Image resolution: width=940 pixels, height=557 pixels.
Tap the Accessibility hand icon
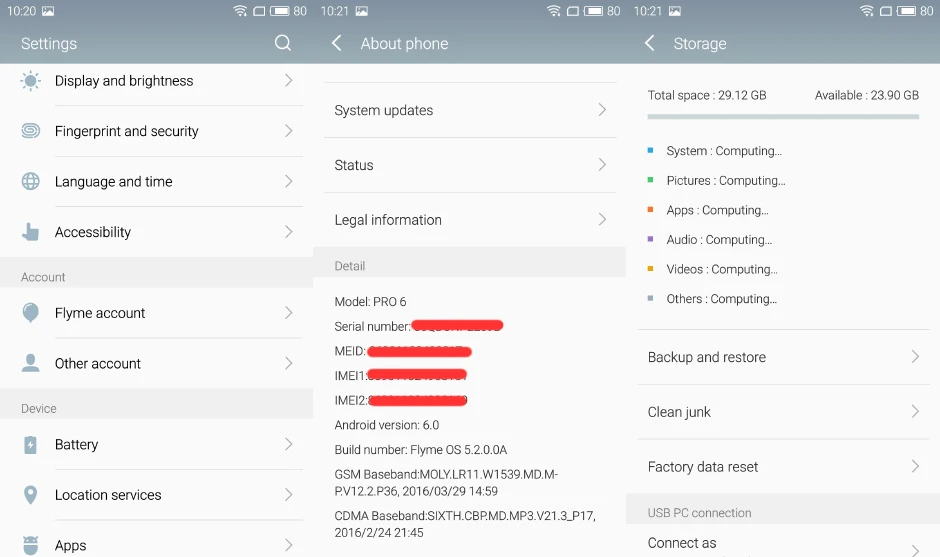click(x=31, y=231)
